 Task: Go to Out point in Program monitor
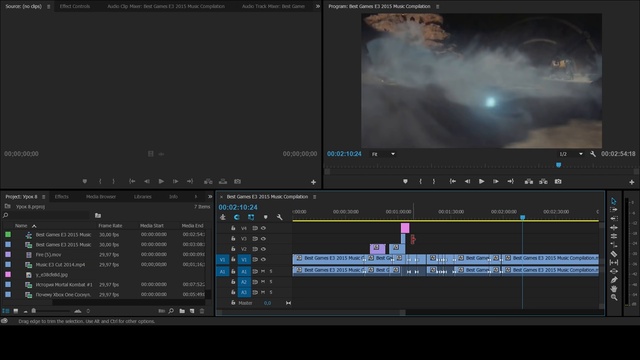[511, 181]
